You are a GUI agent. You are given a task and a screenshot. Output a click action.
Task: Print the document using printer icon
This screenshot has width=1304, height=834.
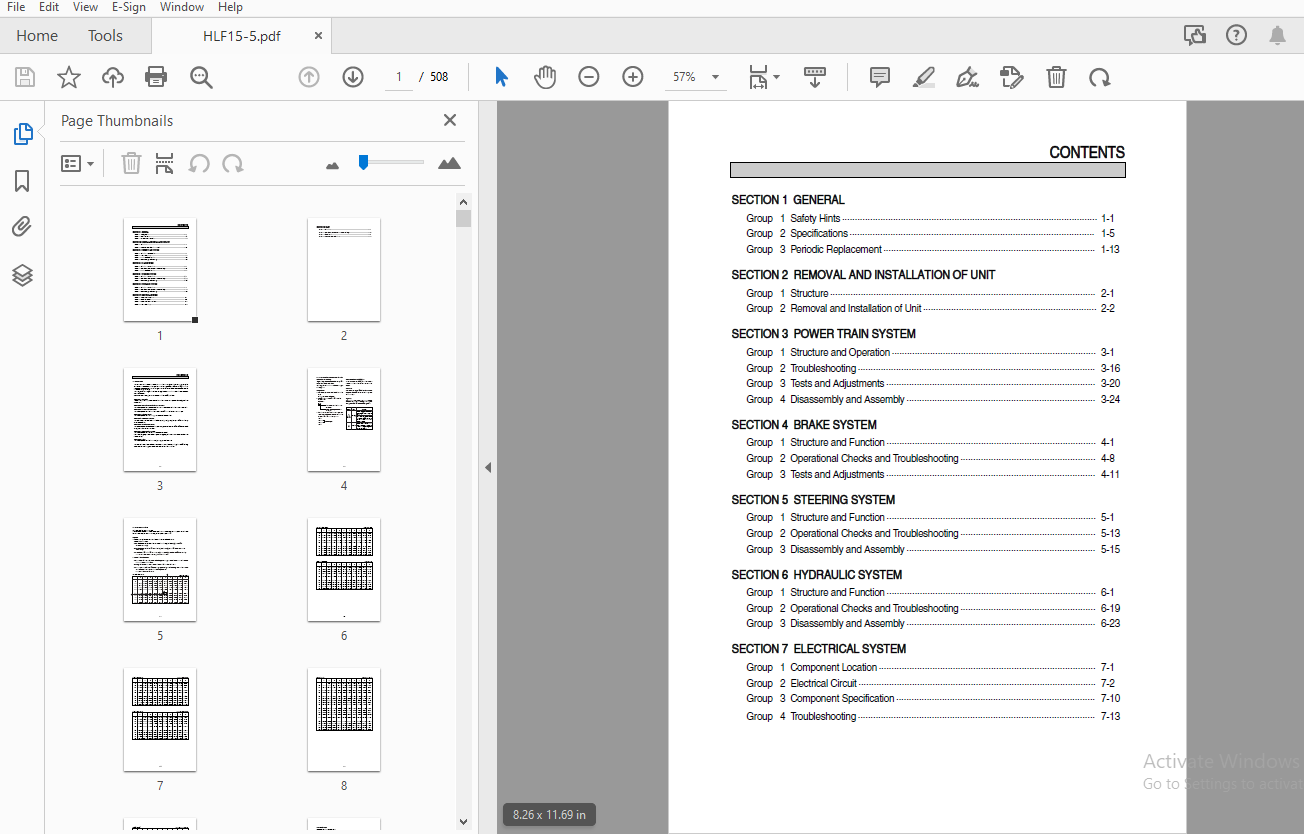156,77
